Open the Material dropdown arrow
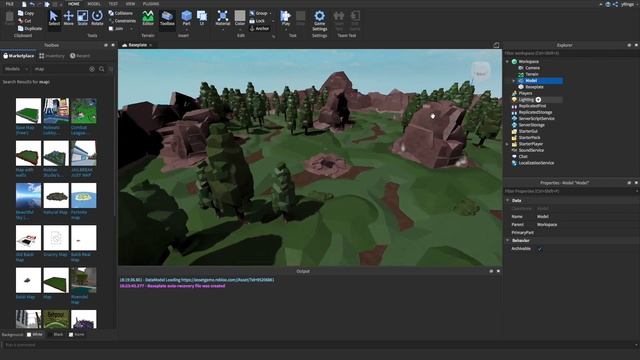640x360 pixels. pos(223,29)
